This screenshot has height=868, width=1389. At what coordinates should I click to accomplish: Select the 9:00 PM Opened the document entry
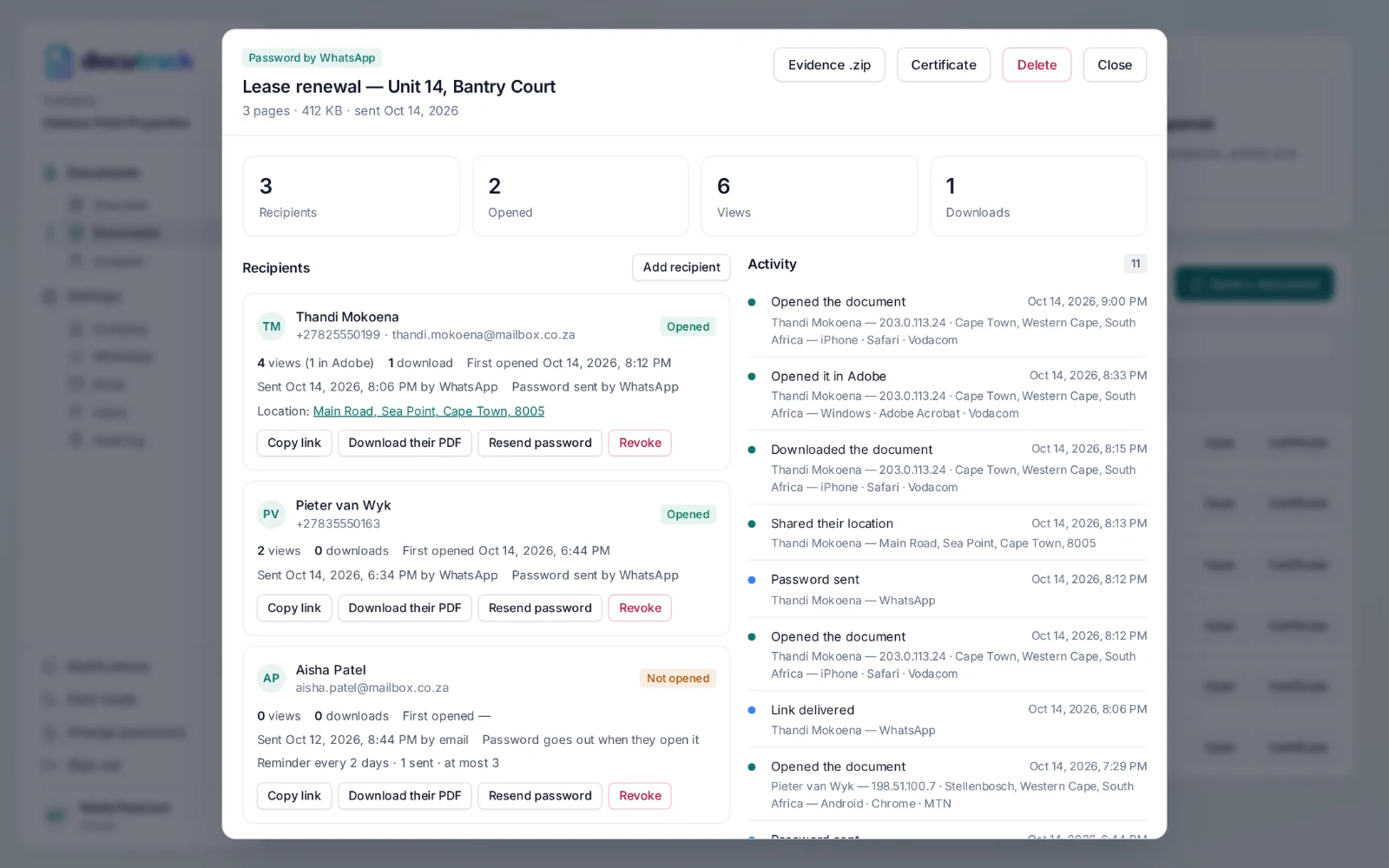(947, 320)
